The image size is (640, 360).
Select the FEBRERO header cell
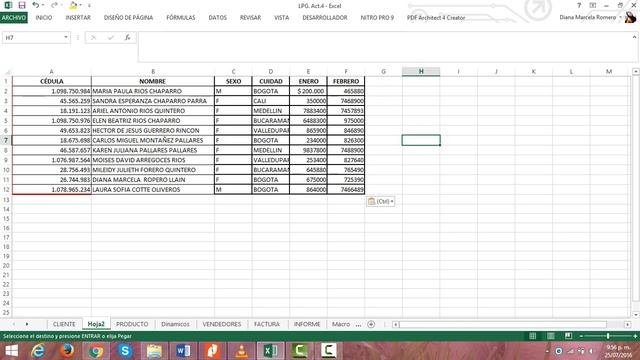(x=346, y=81)
